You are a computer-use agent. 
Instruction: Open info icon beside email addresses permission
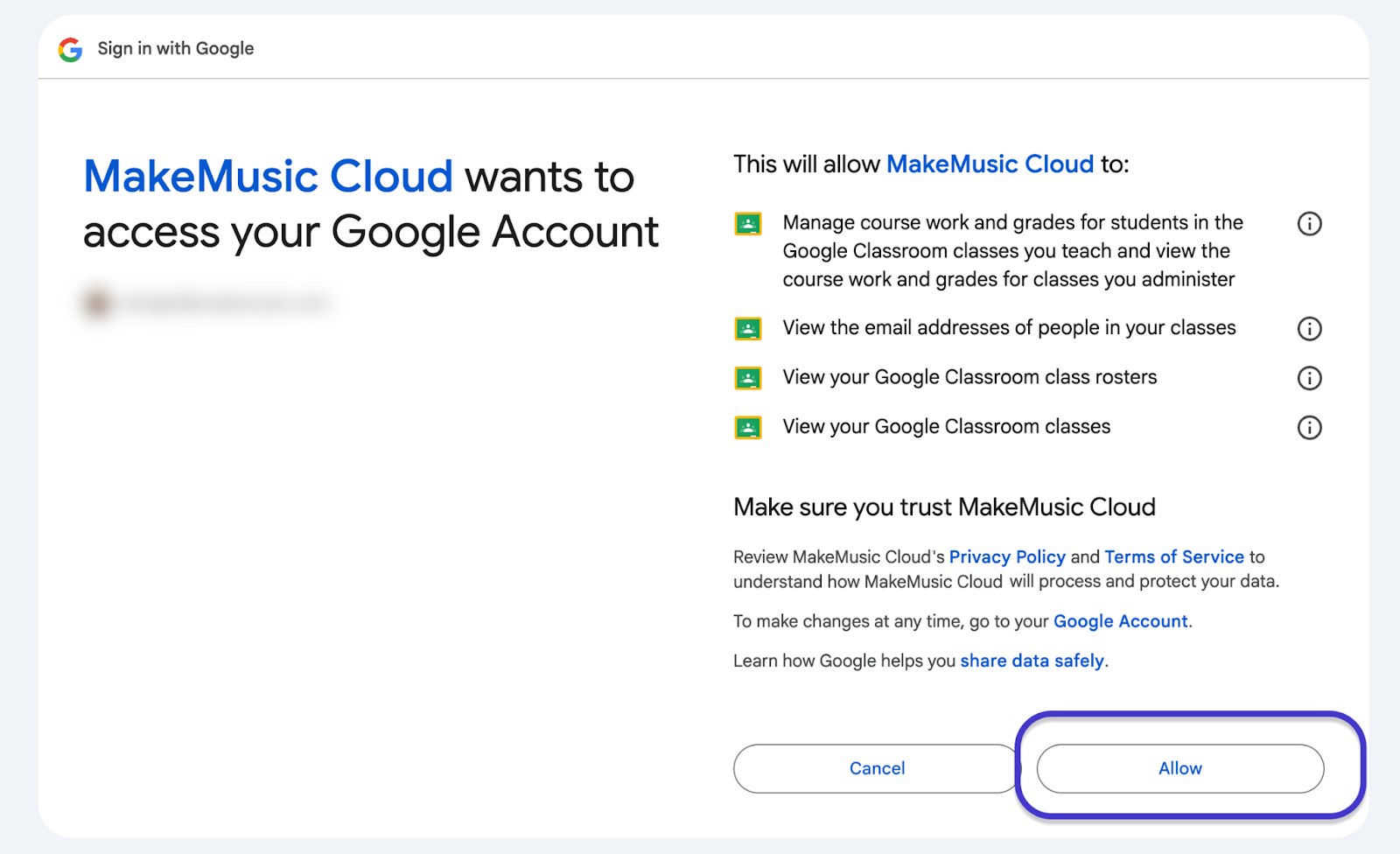[x=1309, y=329]
